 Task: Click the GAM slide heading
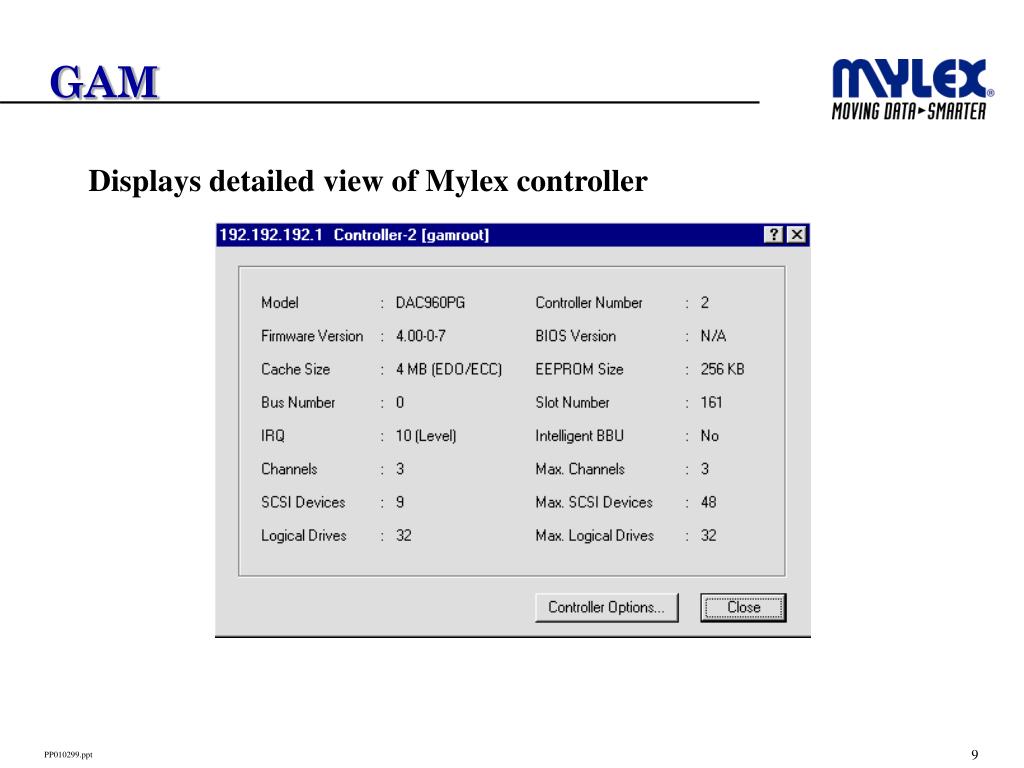click(x=104, y=83)
